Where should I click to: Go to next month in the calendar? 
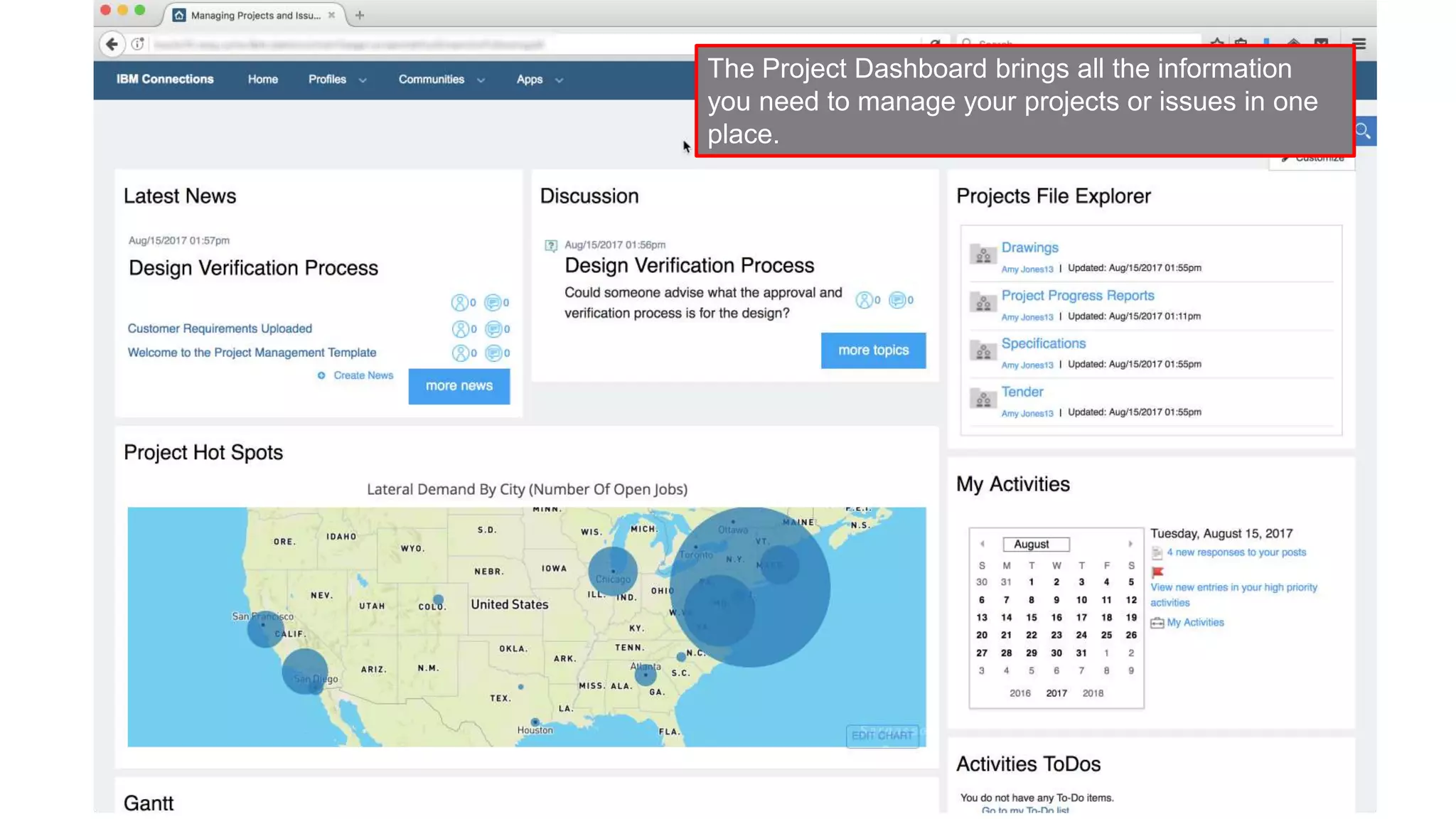point(1130,544)
